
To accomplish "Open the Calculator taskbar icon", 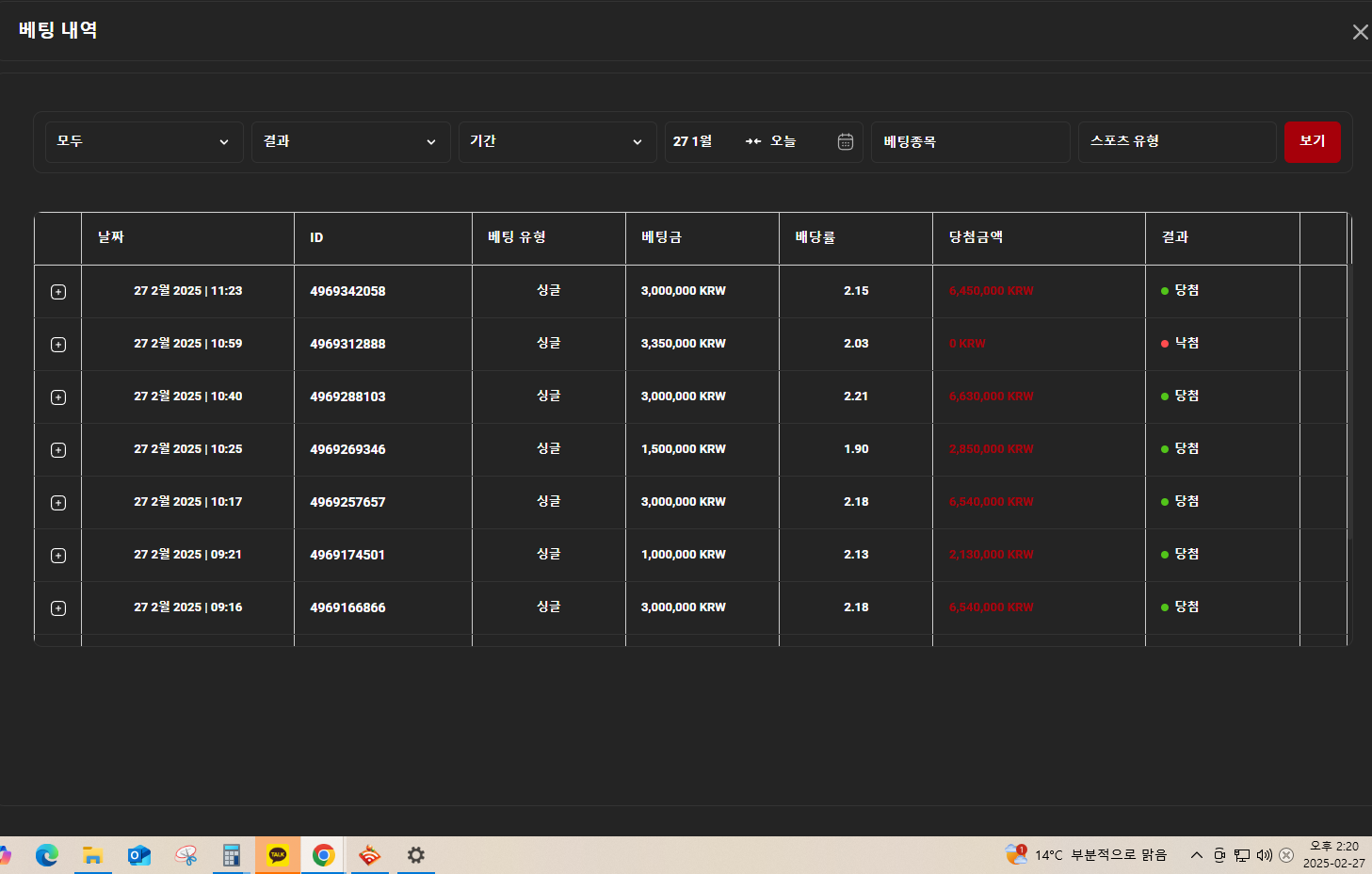I will coord(232,855).
